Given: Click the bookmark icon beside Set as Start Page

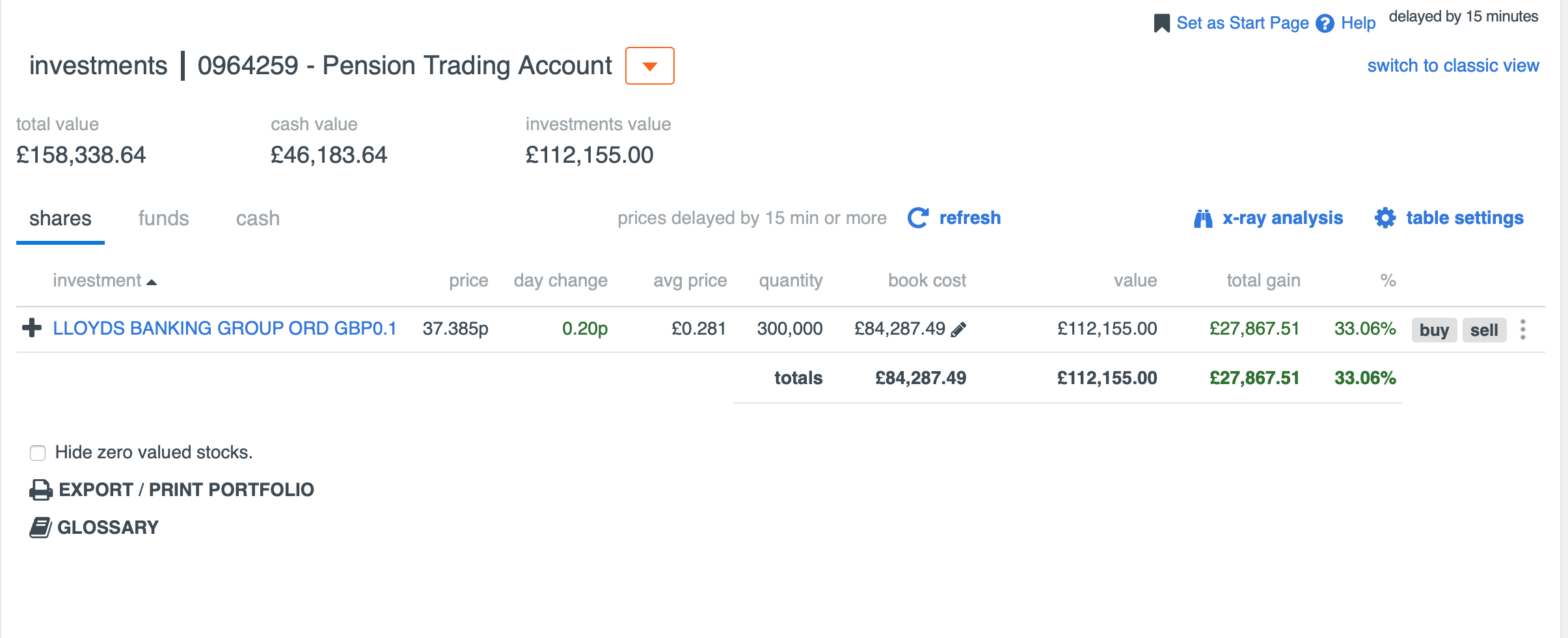Looking at the screenshot, I should coord(1161,23).
